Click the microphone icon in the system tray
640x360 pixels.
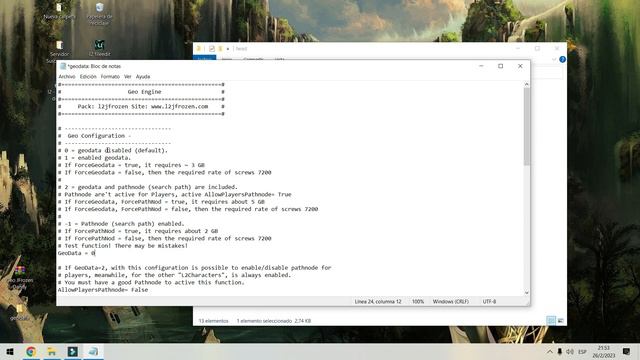[x=560, y=352]
